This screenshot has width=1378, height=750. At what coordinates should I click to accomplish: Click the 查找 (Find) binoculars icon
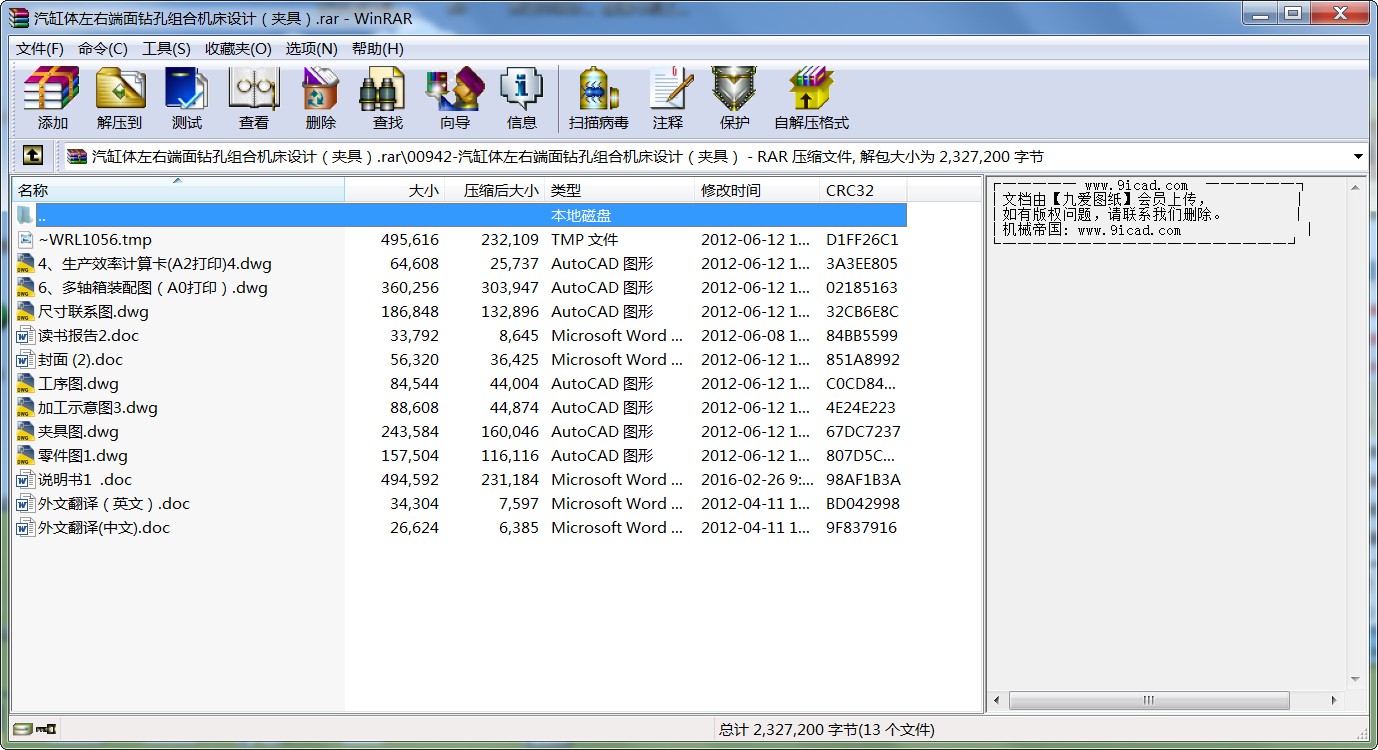pyautogui.click(x=387, y=98)
